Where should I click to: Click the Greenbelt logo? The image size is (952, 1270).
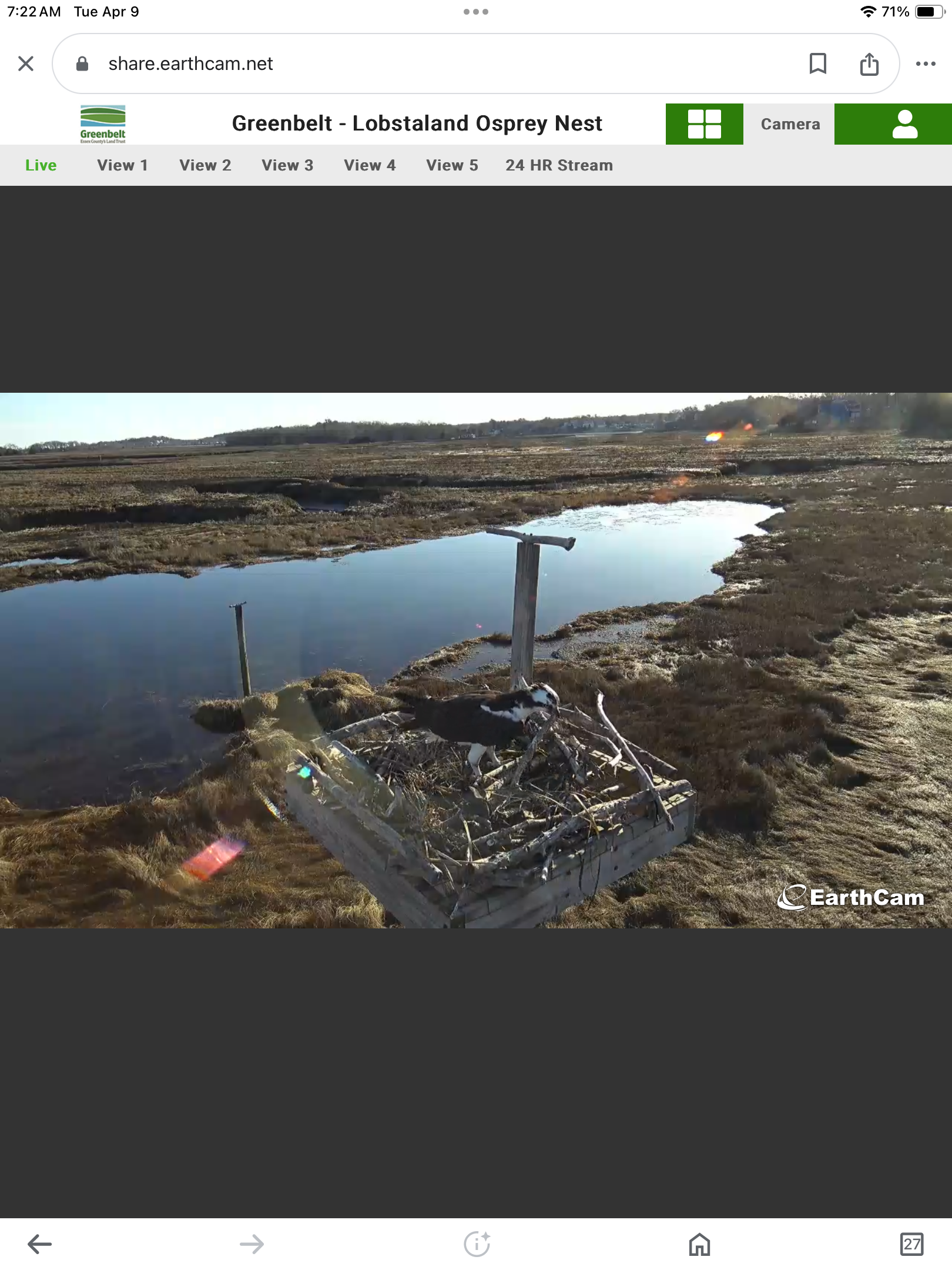(x=103, y=124)
